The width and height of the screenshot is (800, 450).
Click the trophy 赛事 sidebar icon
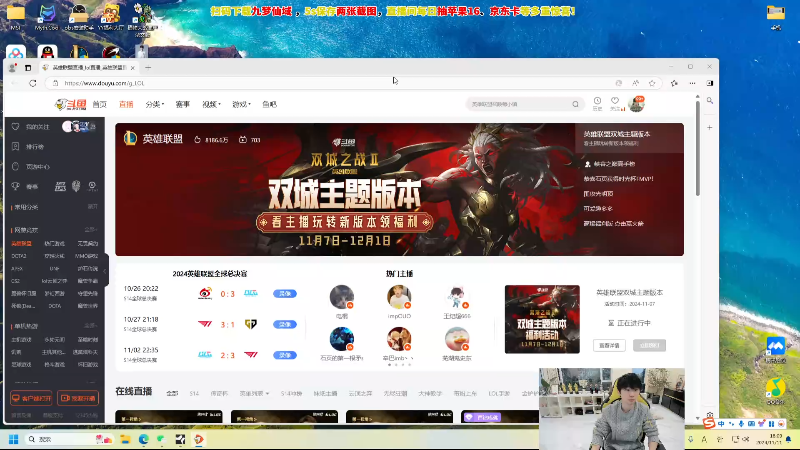(16, 187)
